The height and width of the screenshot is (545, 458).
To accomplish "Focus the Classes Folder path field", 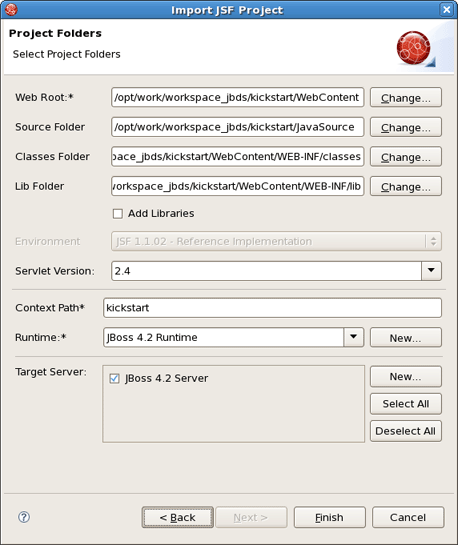I will click(x=237, y=157).
